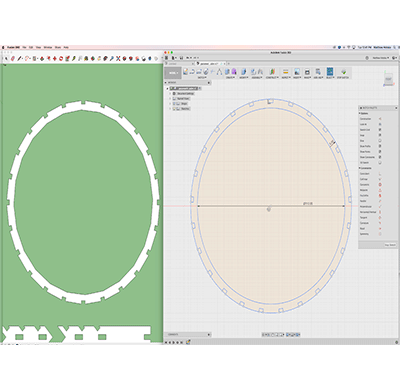Expand the Sketches folder in browser

(170, 109)
